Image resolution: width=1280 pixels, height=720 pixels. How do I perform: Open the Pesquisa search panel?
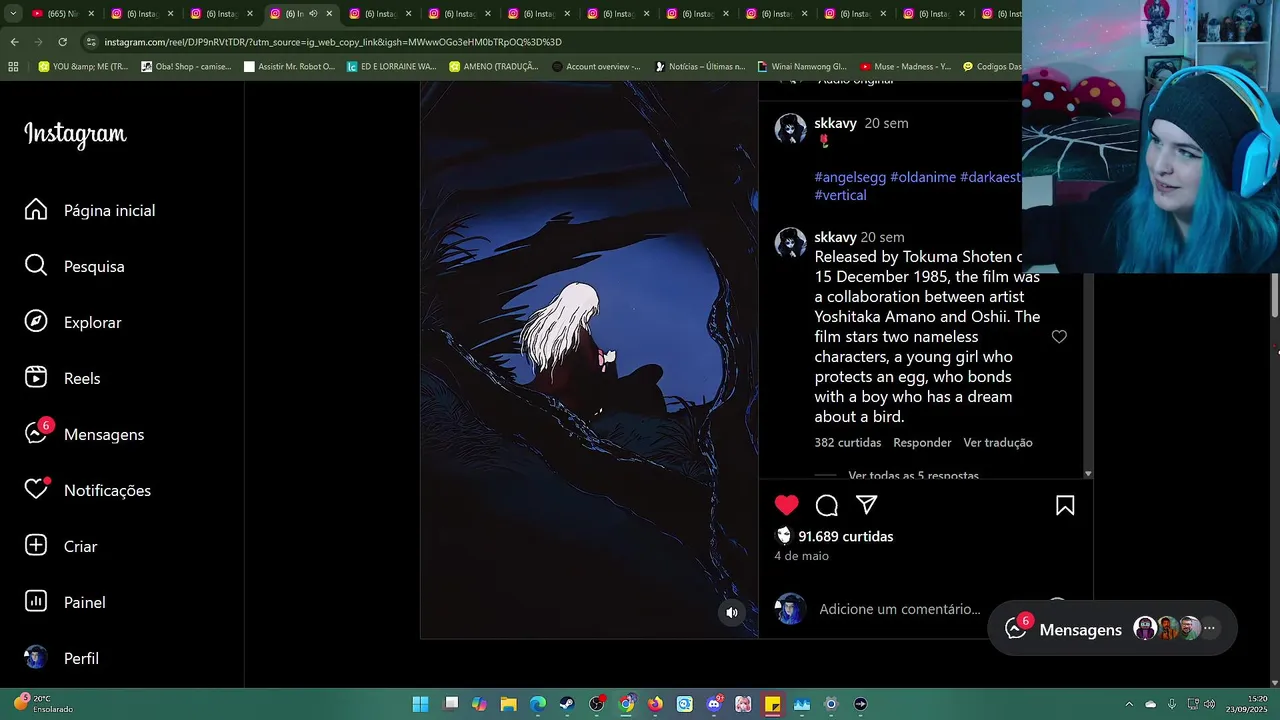coord(75,266)
